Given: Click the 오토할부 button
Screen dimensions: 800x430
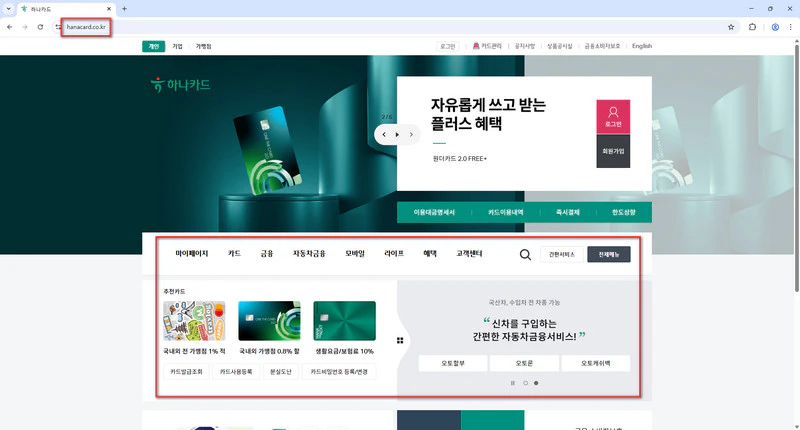Looking at the screenshot, I should 453,363.
